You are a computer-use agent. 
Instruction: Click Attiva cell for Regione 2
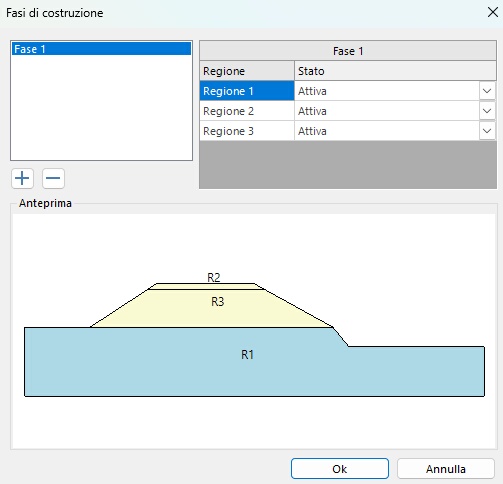coord(387,111)
